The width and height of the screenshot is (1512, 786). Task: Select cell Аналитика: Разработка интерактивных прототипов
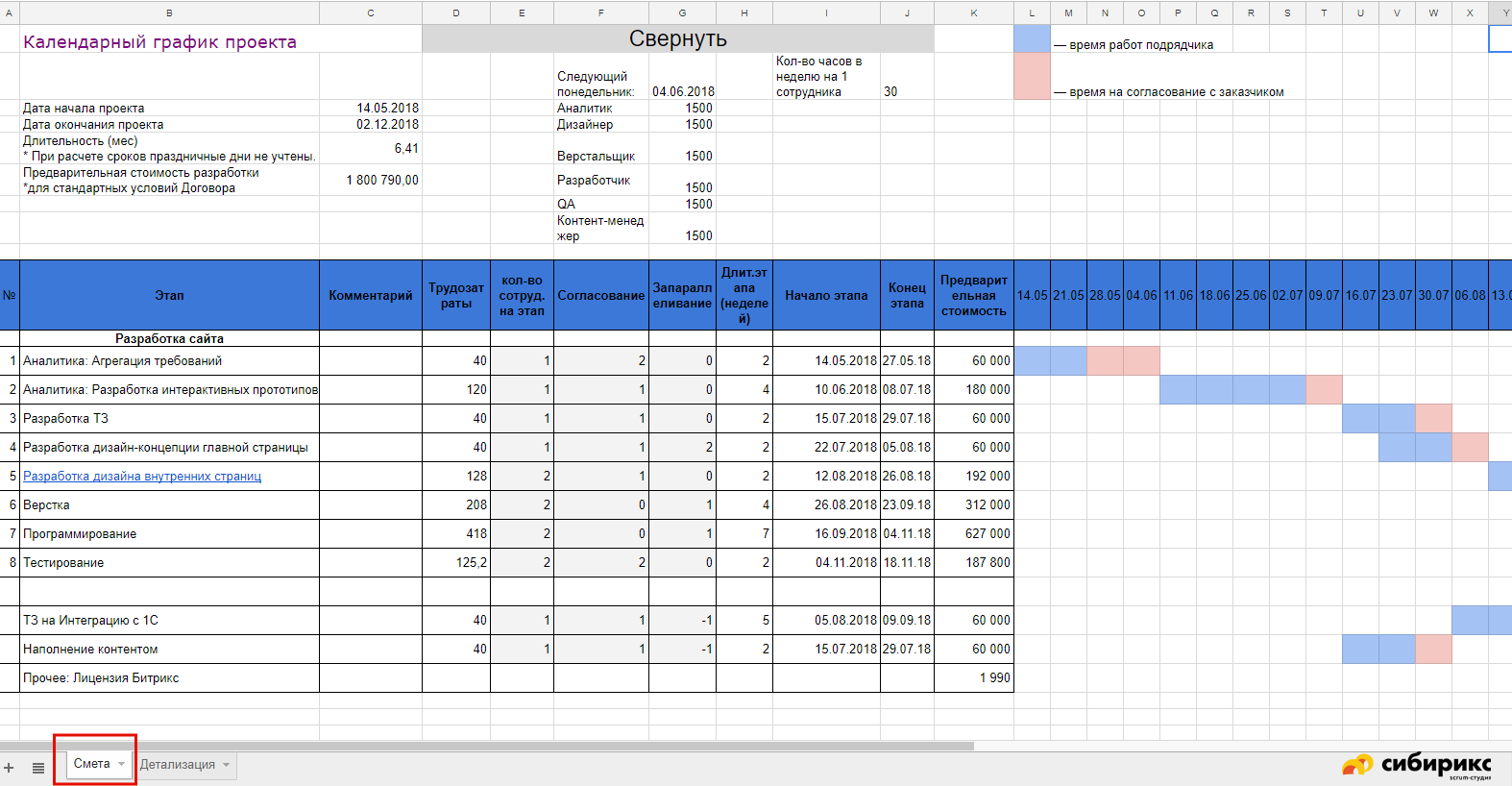pos(169,390)
